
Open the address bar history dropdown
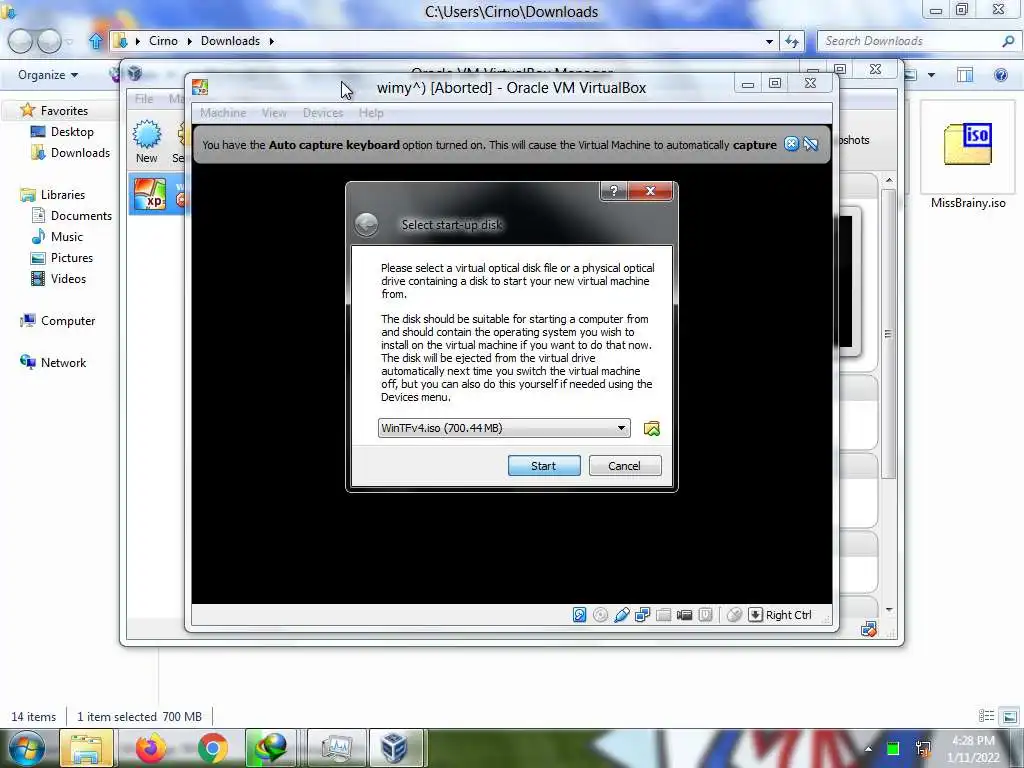[769, 41]
